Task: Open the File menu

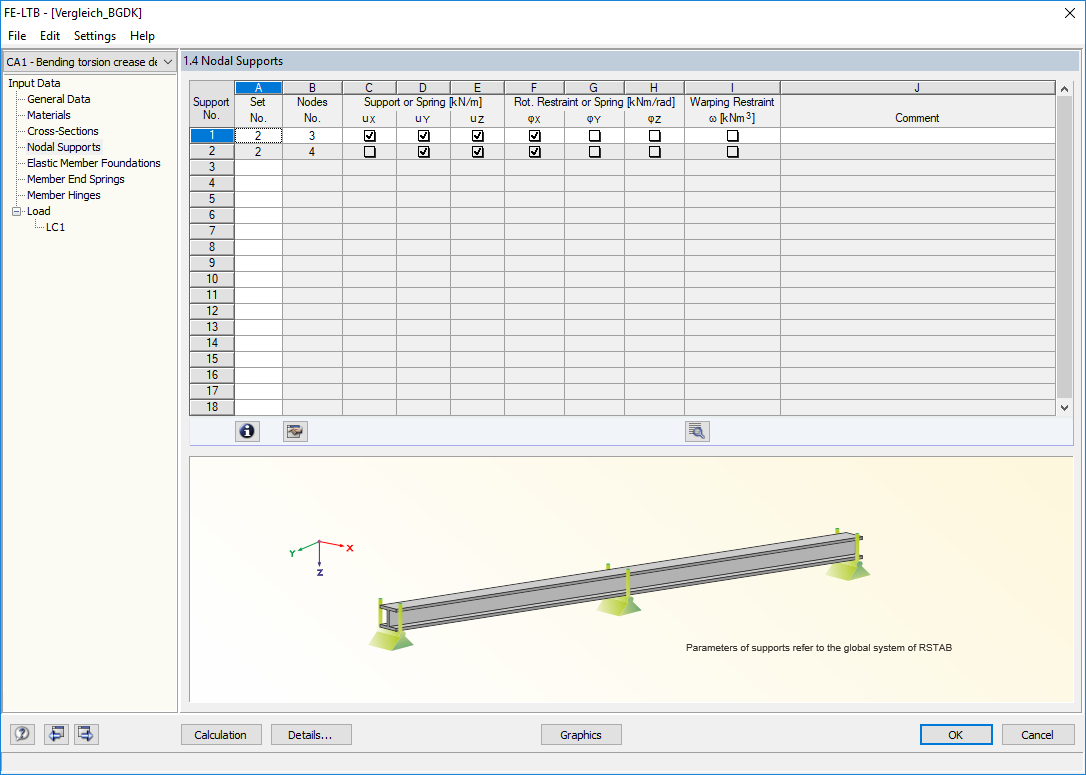Action: coord(16,36)
